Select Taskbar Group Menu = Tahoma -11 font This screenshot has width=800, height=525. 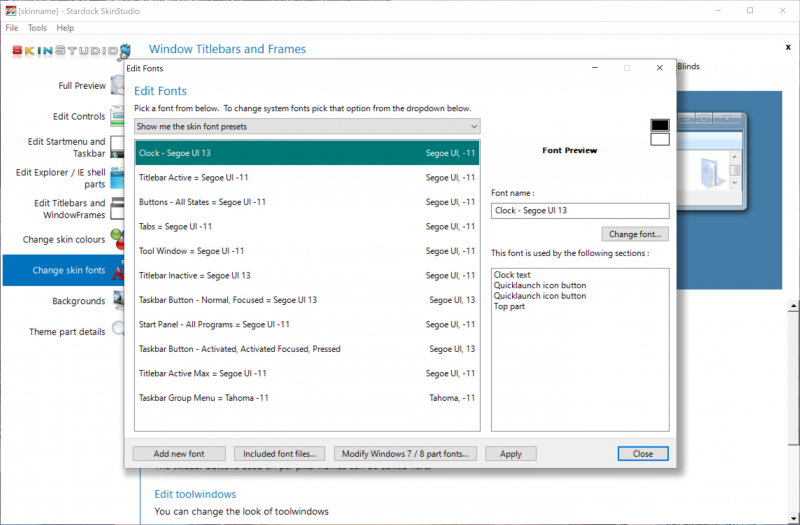point(307,398)
